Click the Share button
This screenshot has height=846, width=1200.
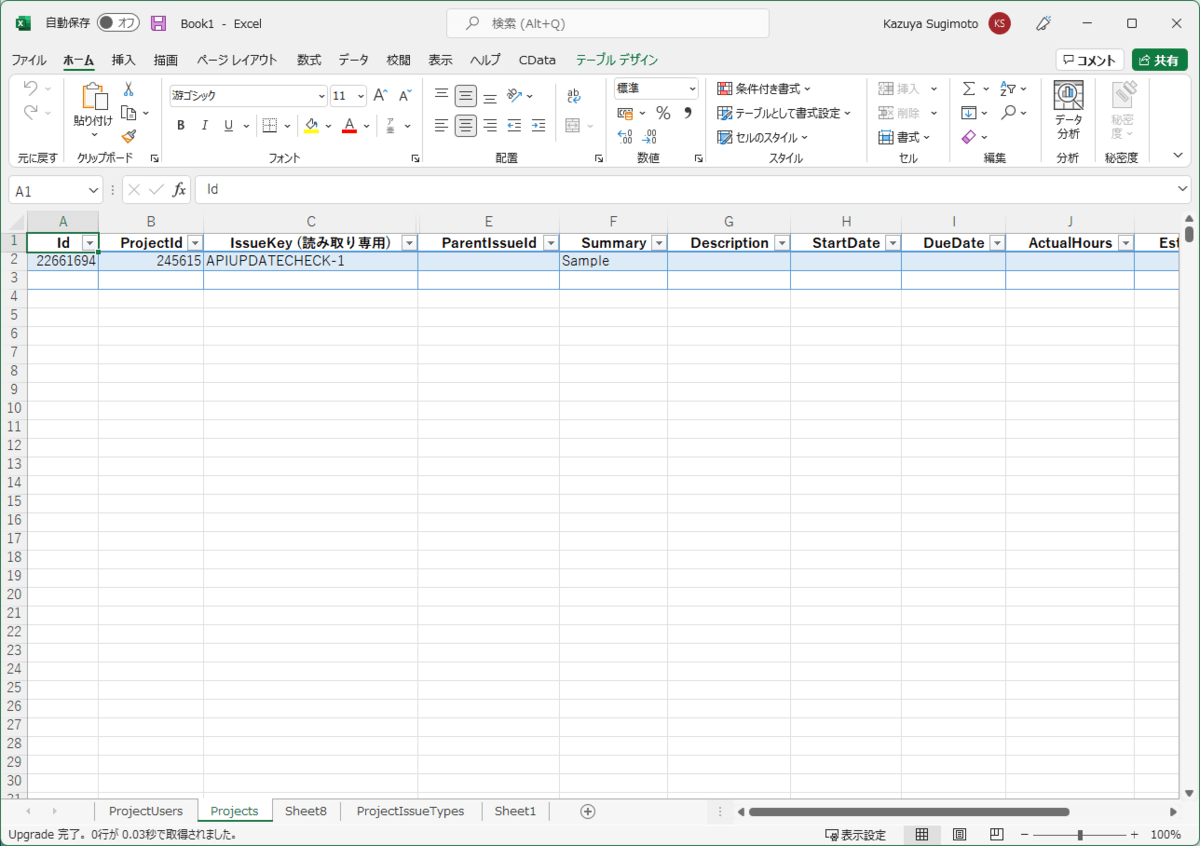click(1159, 60)
